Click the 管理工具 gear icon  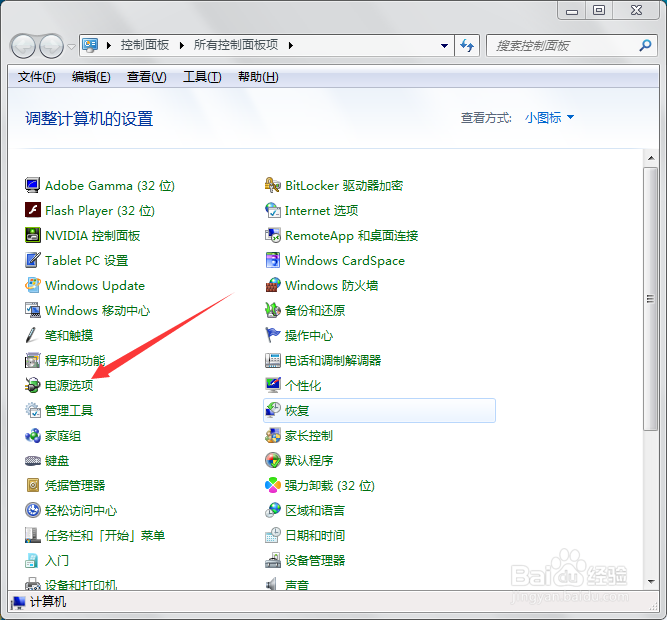click(32, 410)
